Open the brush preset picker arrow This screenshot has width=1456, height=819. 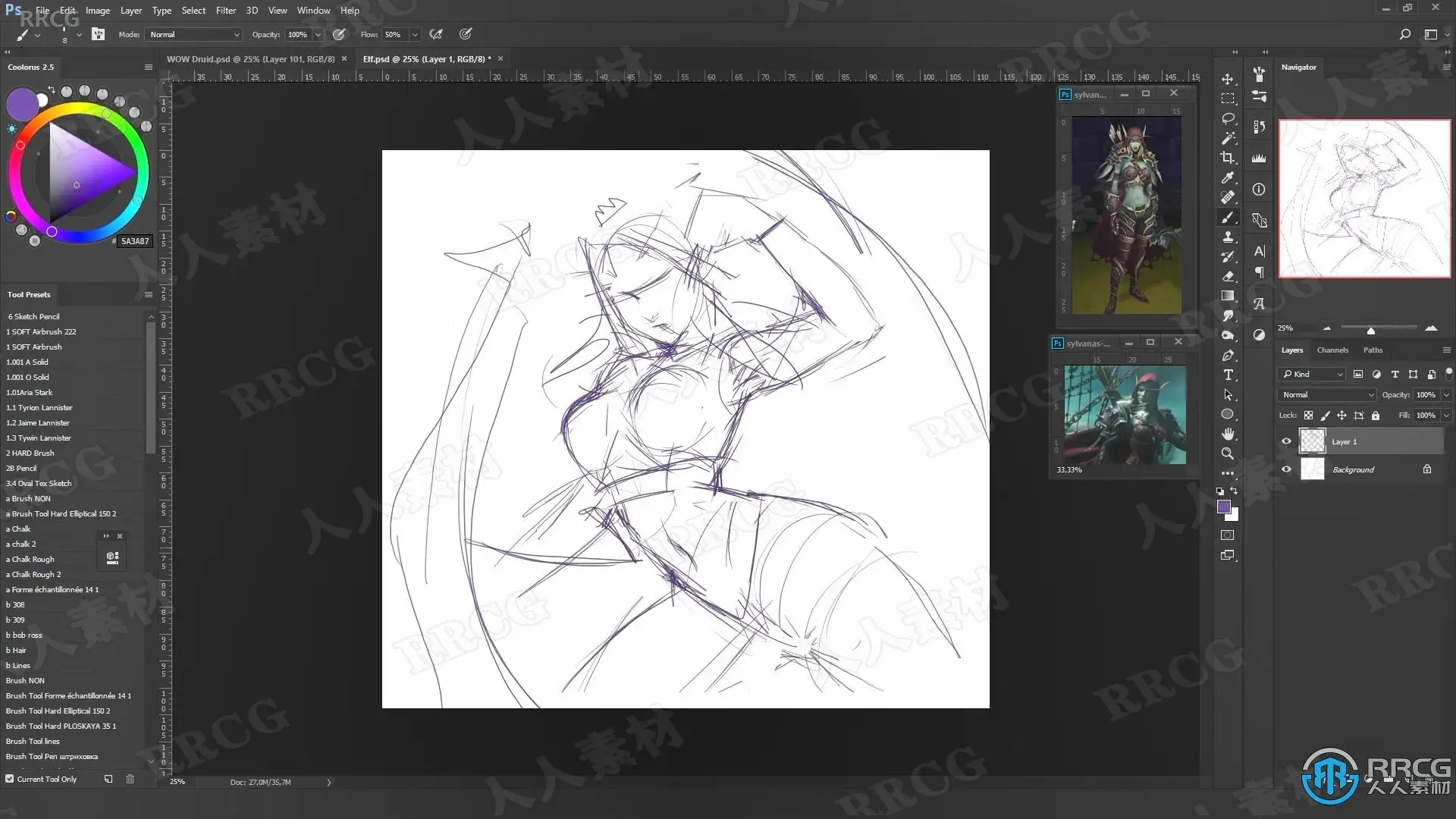(x=79, y=35)
